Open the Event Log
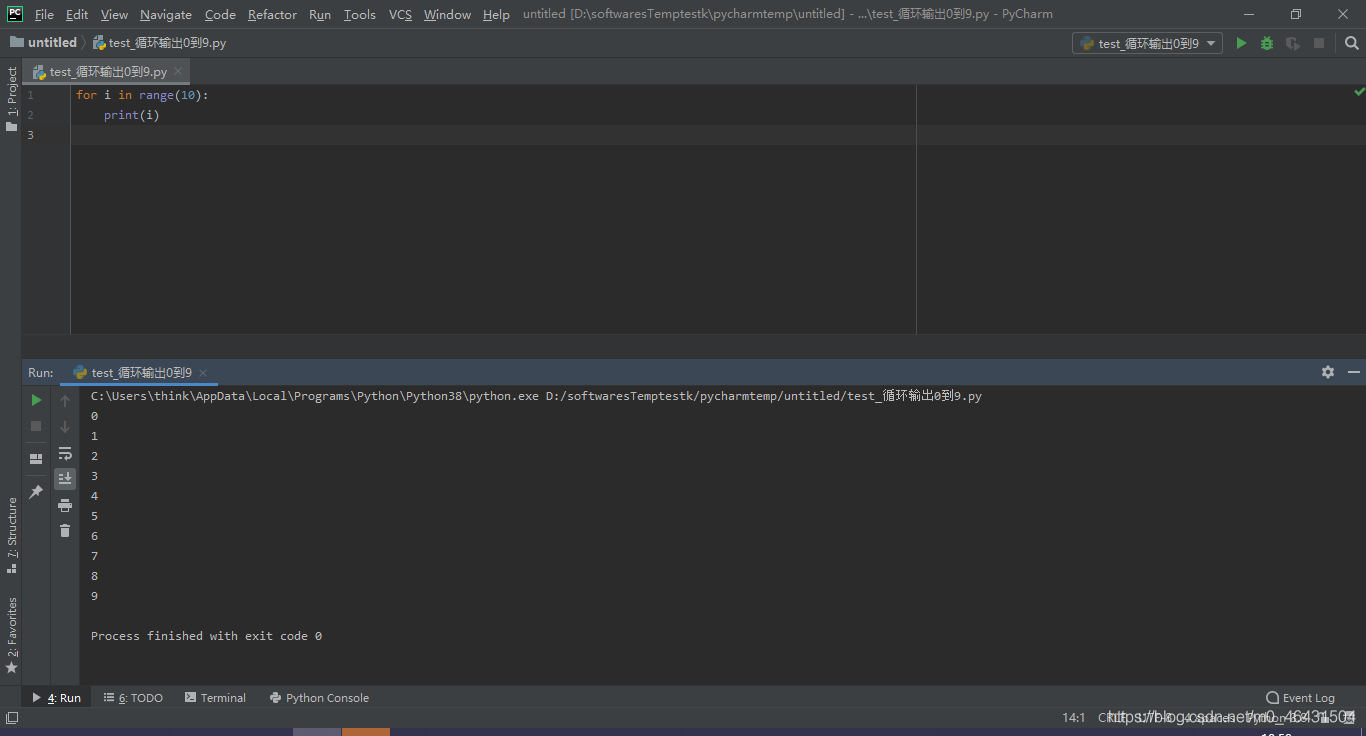 coord(1300,698)
